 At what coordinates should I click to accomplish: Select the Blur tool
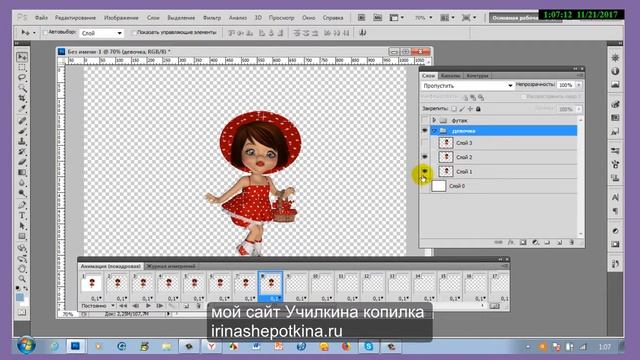pos(22,183)
